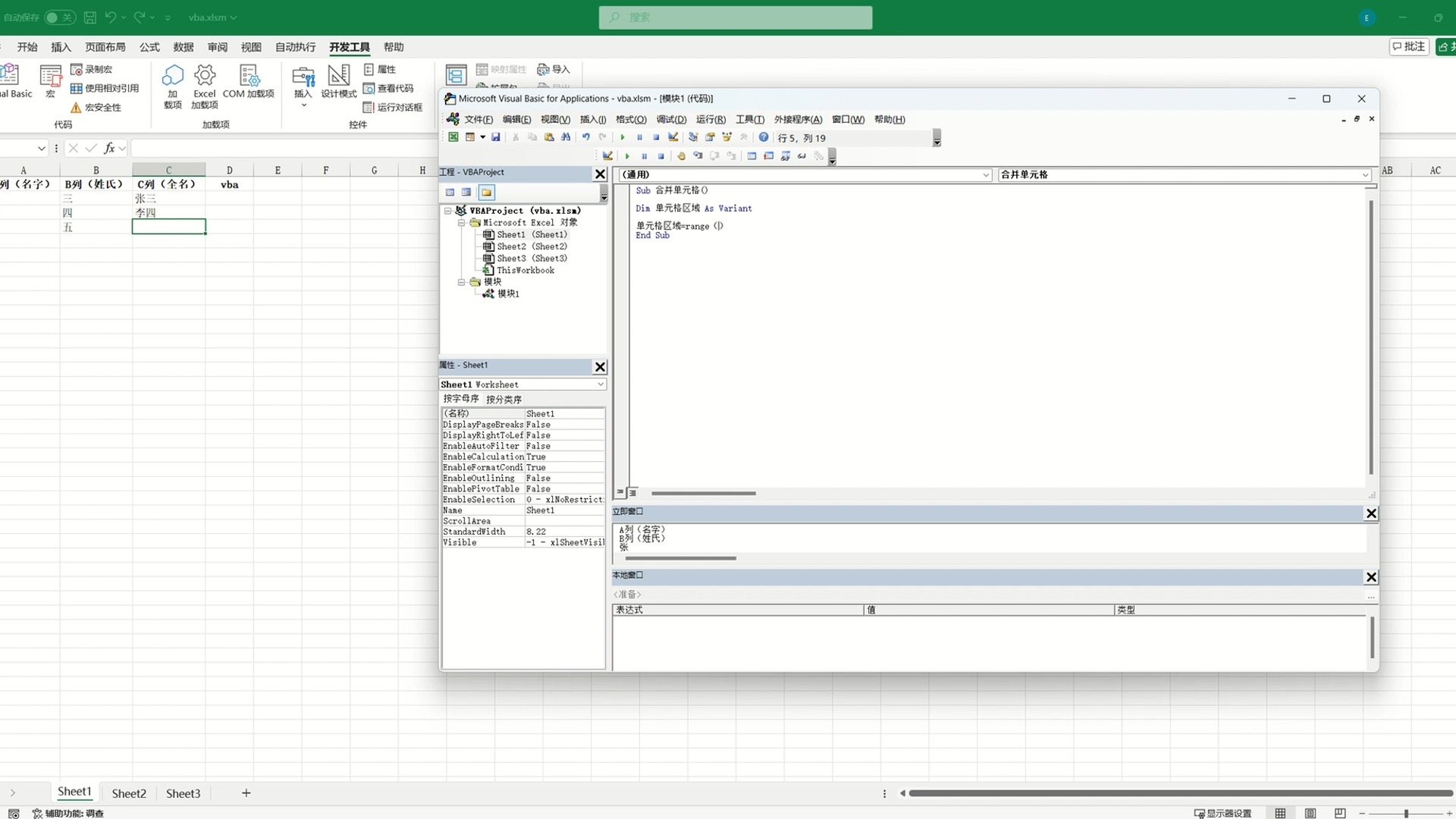Open Watch Window icon in debug toolbar
Image resolution: width=1456 pixels, height=819 pixels.
785,156
